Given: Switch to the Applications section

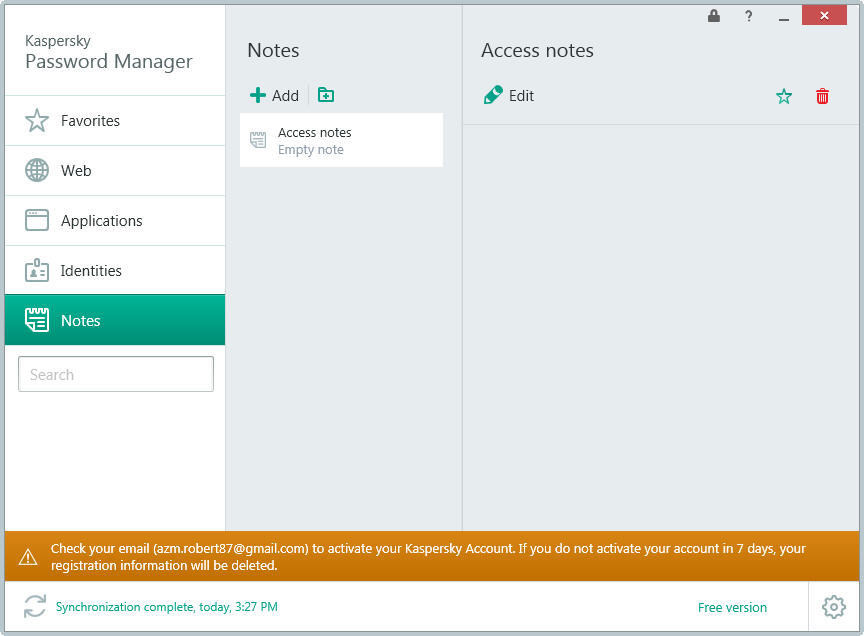Looking at the screenshot, I should click(x=115, y=221).
